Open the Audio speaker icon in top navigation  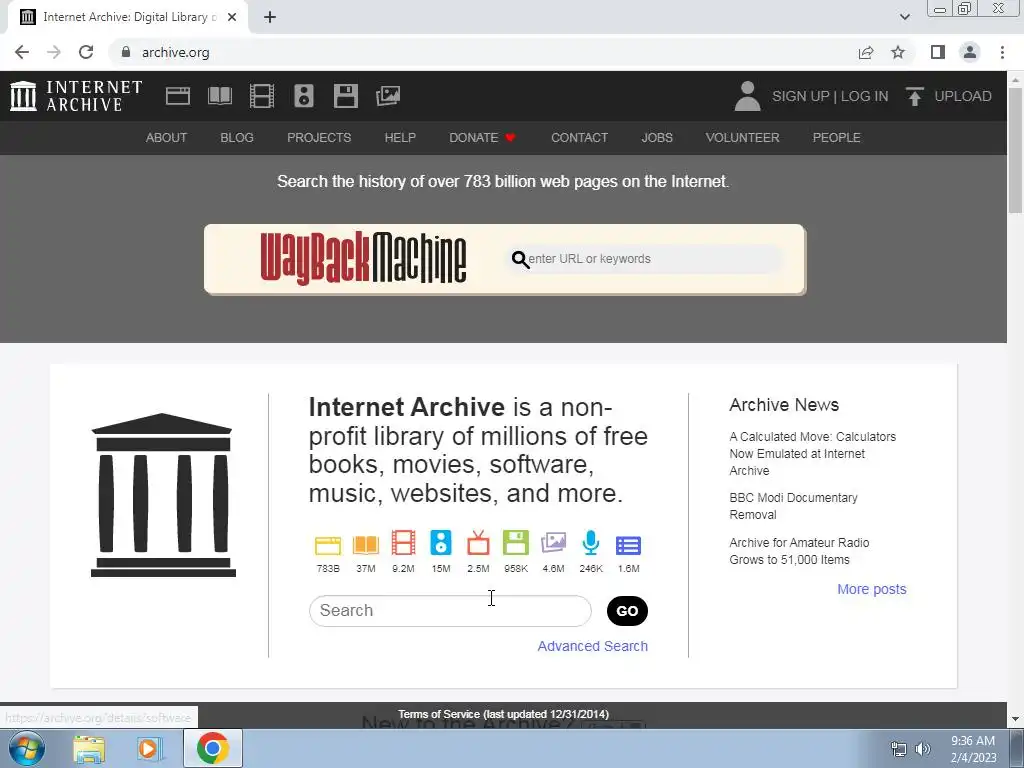[304, 96]
